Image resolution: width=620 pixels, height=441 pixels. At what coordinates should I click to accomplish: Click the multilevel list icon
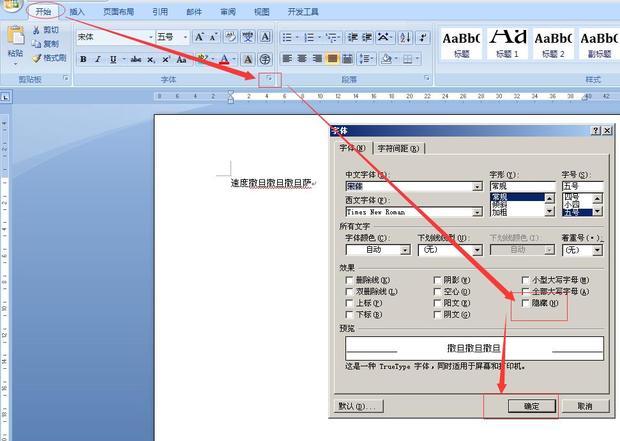click(331, 38)
